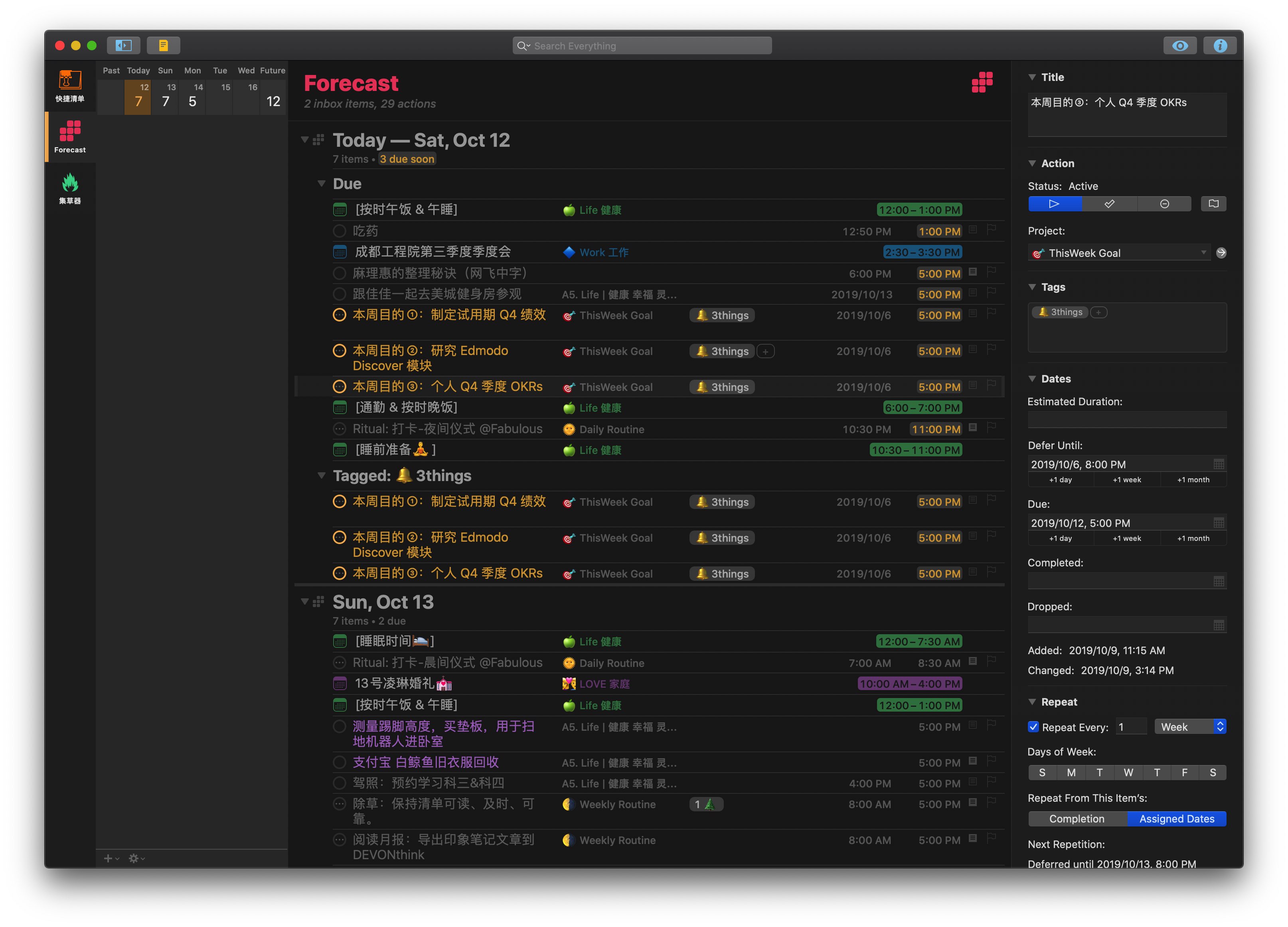Click the yellow quick entry note icon

[164, 45]
